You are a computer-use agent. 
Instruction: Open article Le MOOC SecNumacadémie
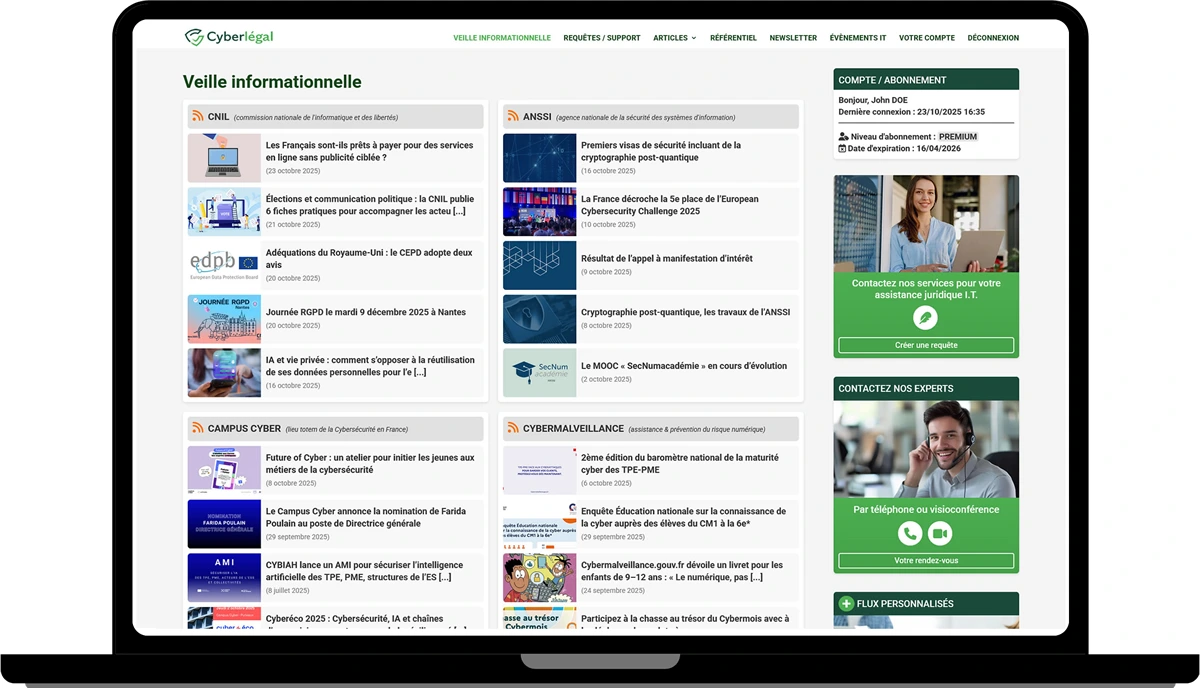click(x=684, y=366)
